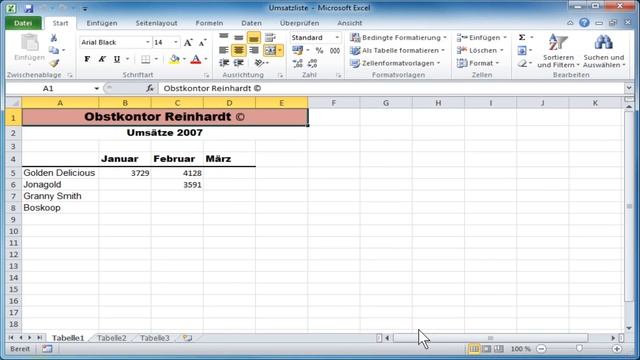Expand Als Tabelle formatieren dropdown

point(443,50)
